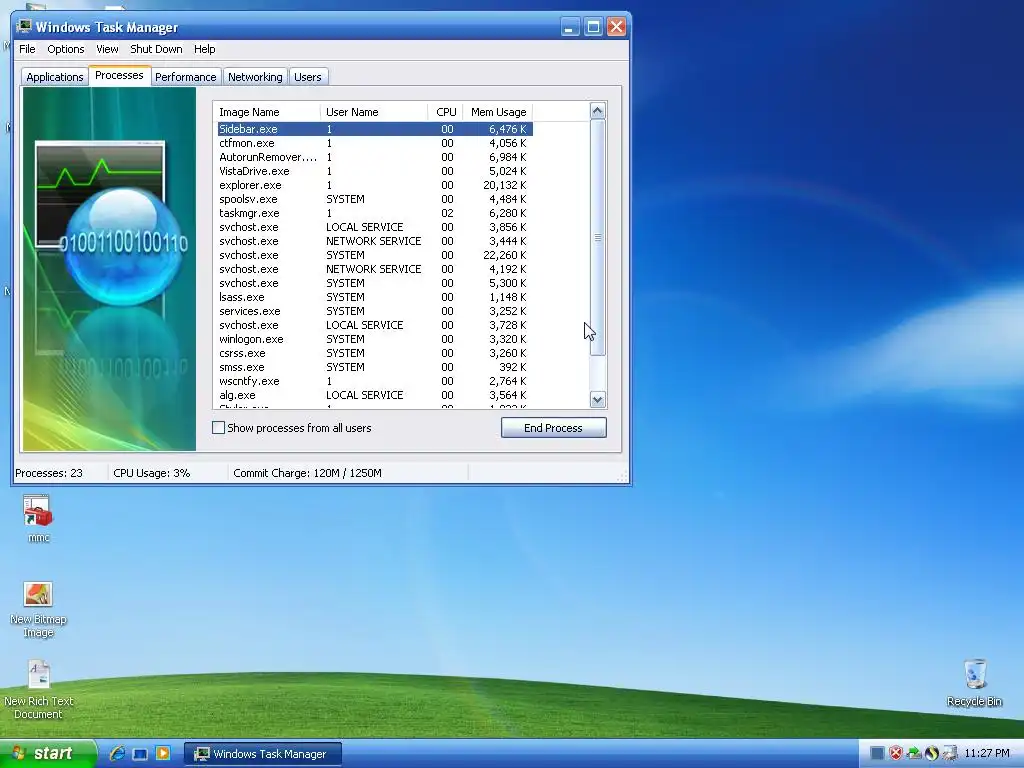1024x768 pixels.
Task: Toggle Show processes from all users checkbox
Action: [219, 428]
